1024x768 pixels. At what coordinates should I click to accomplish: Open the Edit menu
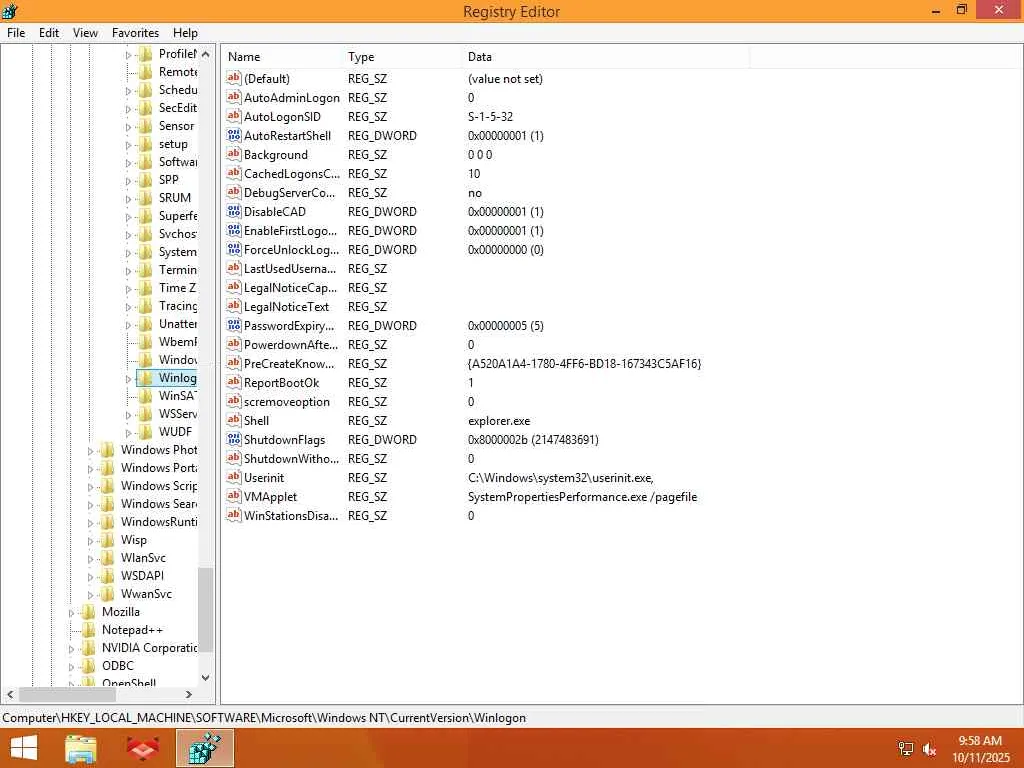[x=49, y=33]
